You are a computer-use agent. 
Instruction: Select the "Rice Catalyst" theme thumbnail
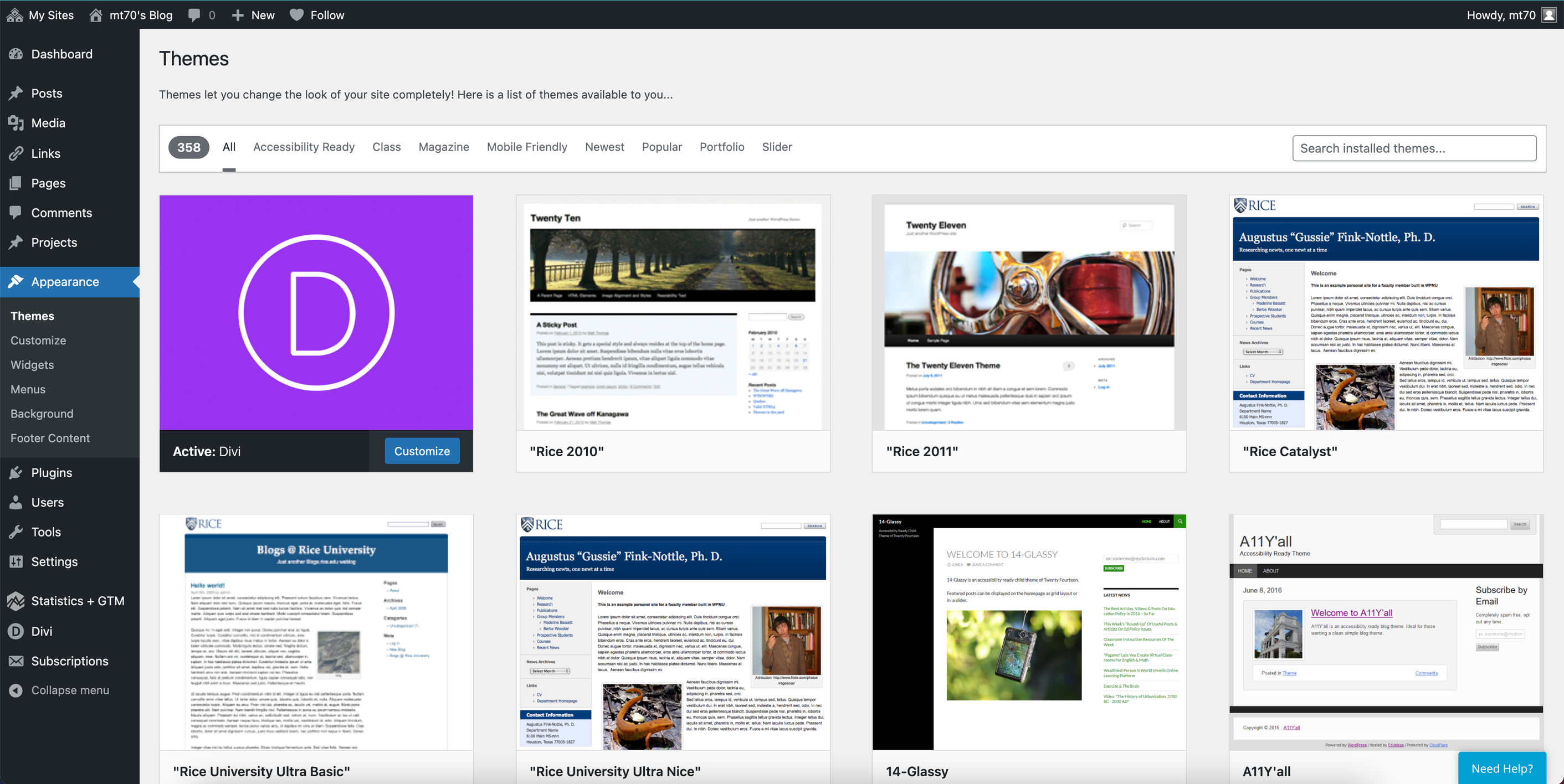[1386, 312]
